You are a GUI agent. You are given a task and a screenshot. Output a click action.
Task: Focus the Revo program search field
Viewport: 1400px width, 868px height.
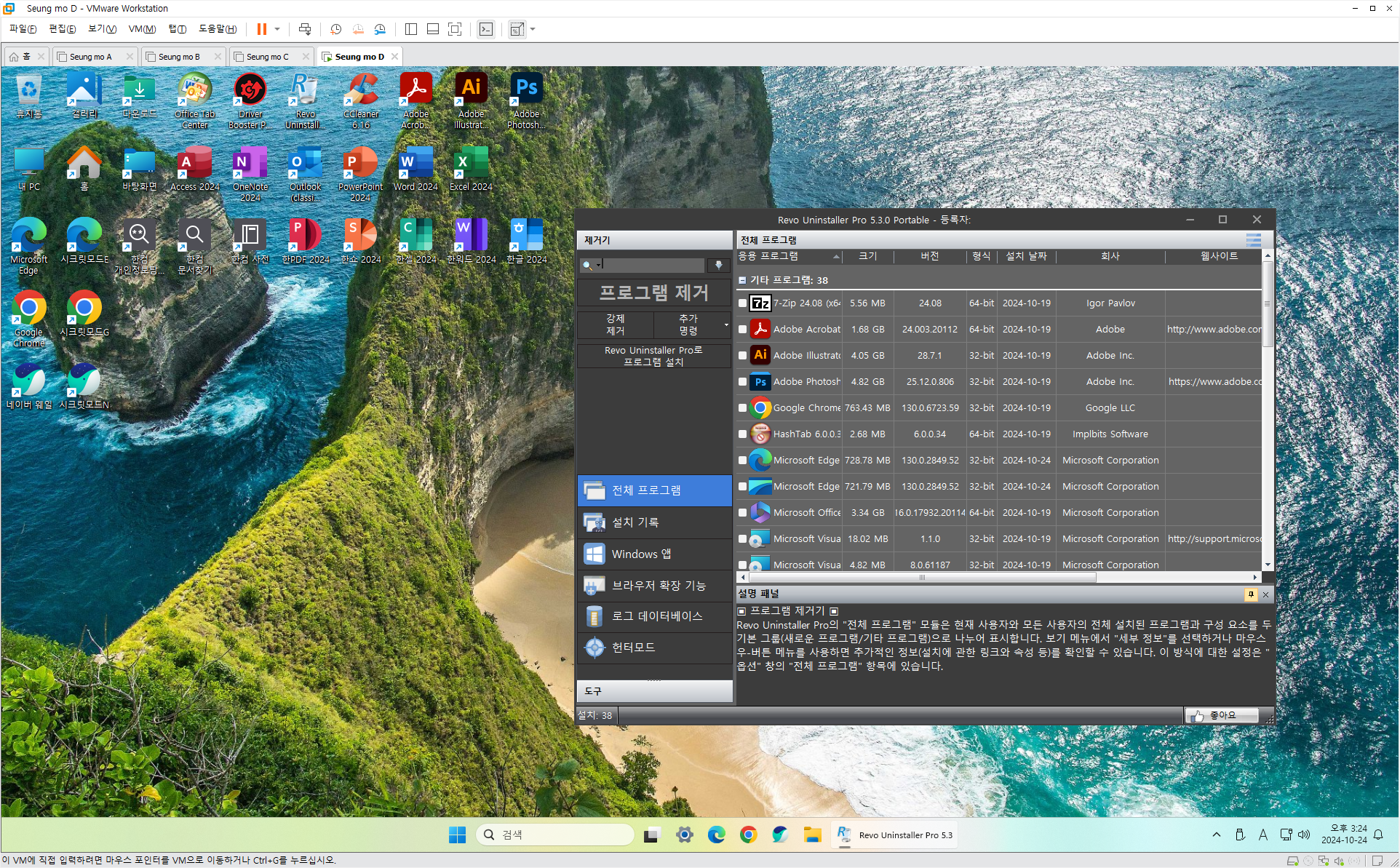(x=652, y=265)
